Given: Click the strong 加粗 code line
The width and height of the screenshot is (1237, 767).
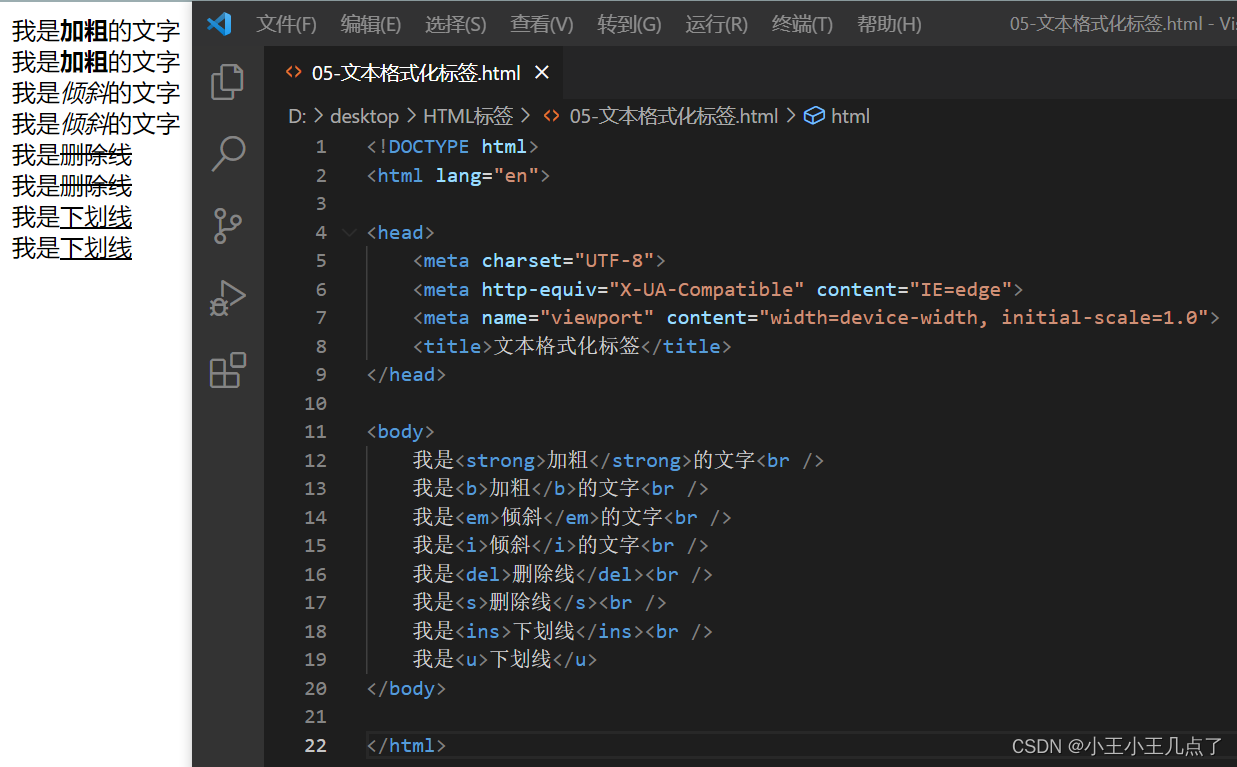Looking at the screenshot, I should (x=618, y=461).
